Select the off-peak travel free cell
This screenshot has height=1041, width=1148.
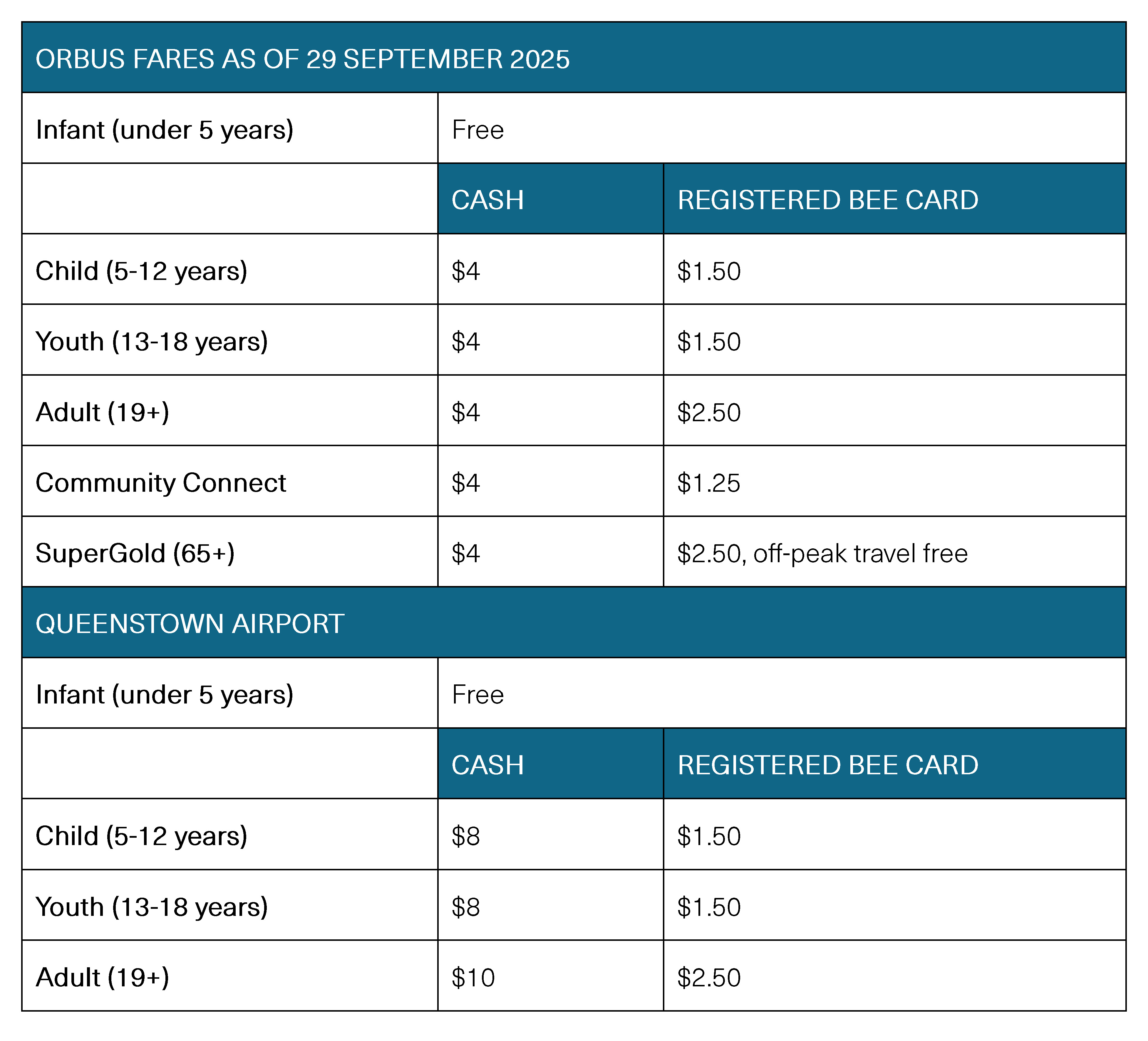coord(822,553)
